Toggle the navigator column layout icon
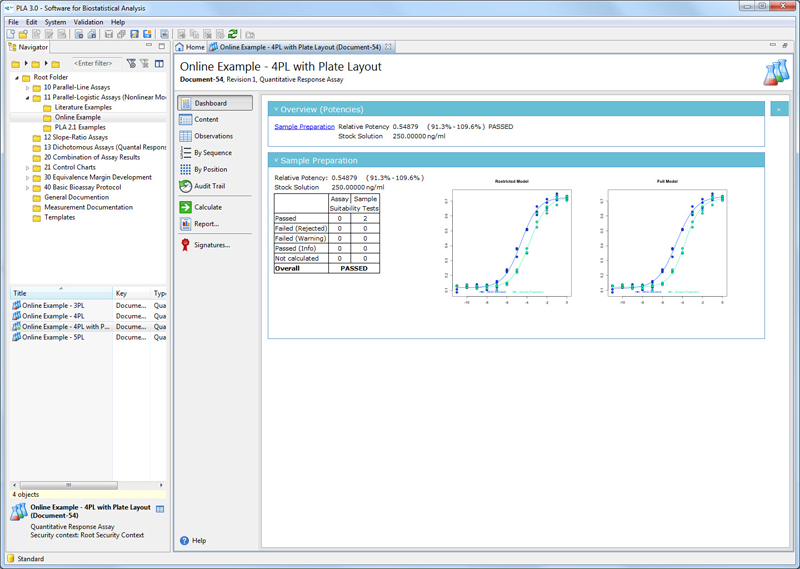The height and width of the screenshot is (569, 800). pos(159,64)
